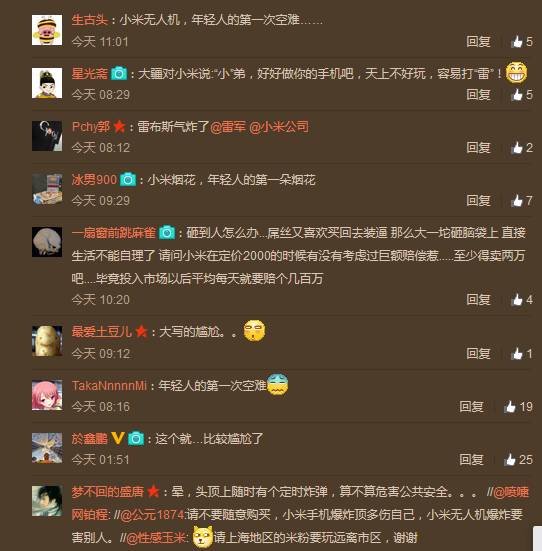This screenshot has width=542, height=551.
Task: Like Pchy郭's comment with 2 likes
Action: point(522,148)
